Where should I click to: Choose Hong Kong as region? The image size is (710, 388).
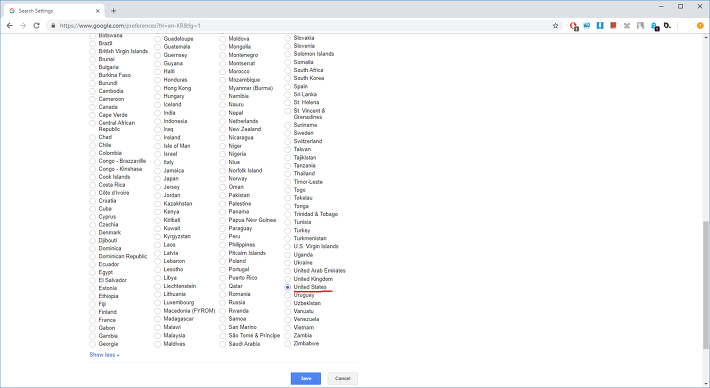(x=158, y=88)
